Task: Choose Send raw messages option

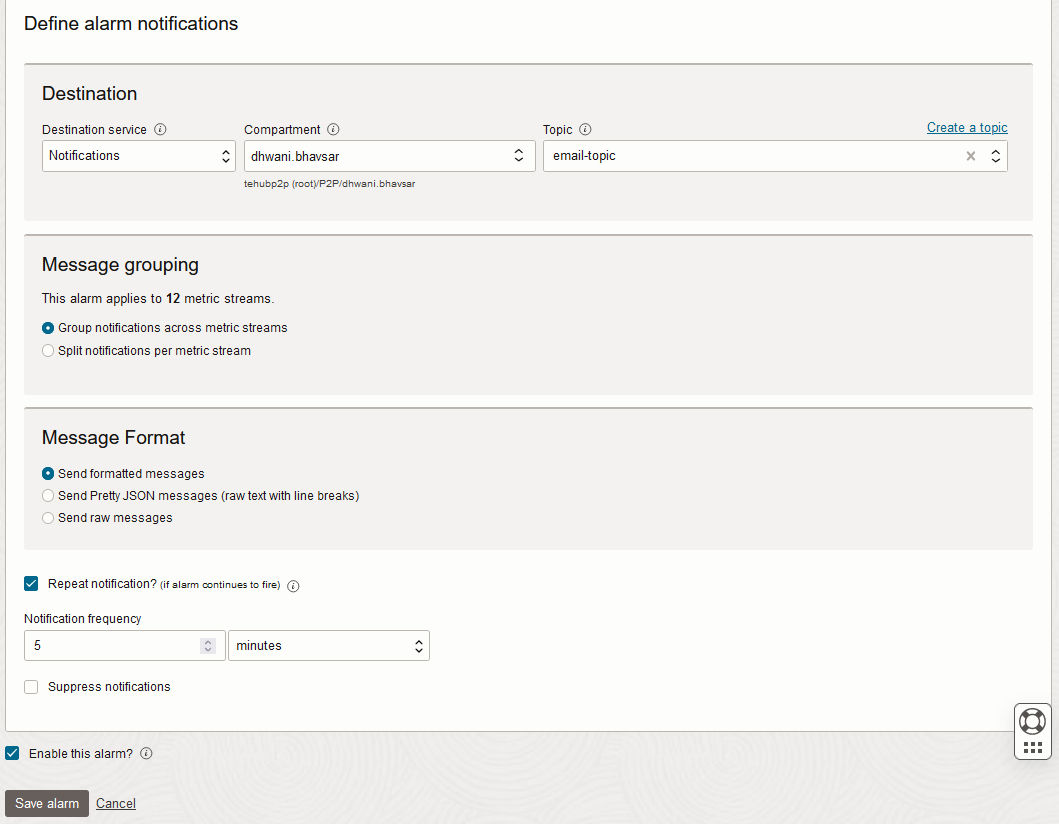Action: tap(48, 518)
